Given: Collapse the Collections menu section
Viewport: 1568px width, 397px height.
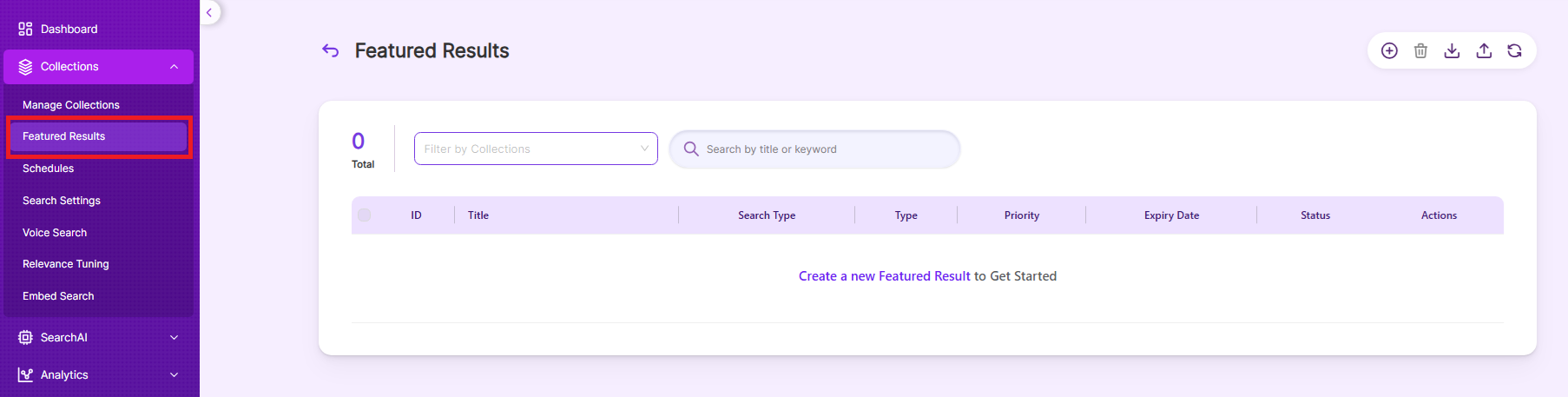Looking at the screenshot, I should coord(98,67).
